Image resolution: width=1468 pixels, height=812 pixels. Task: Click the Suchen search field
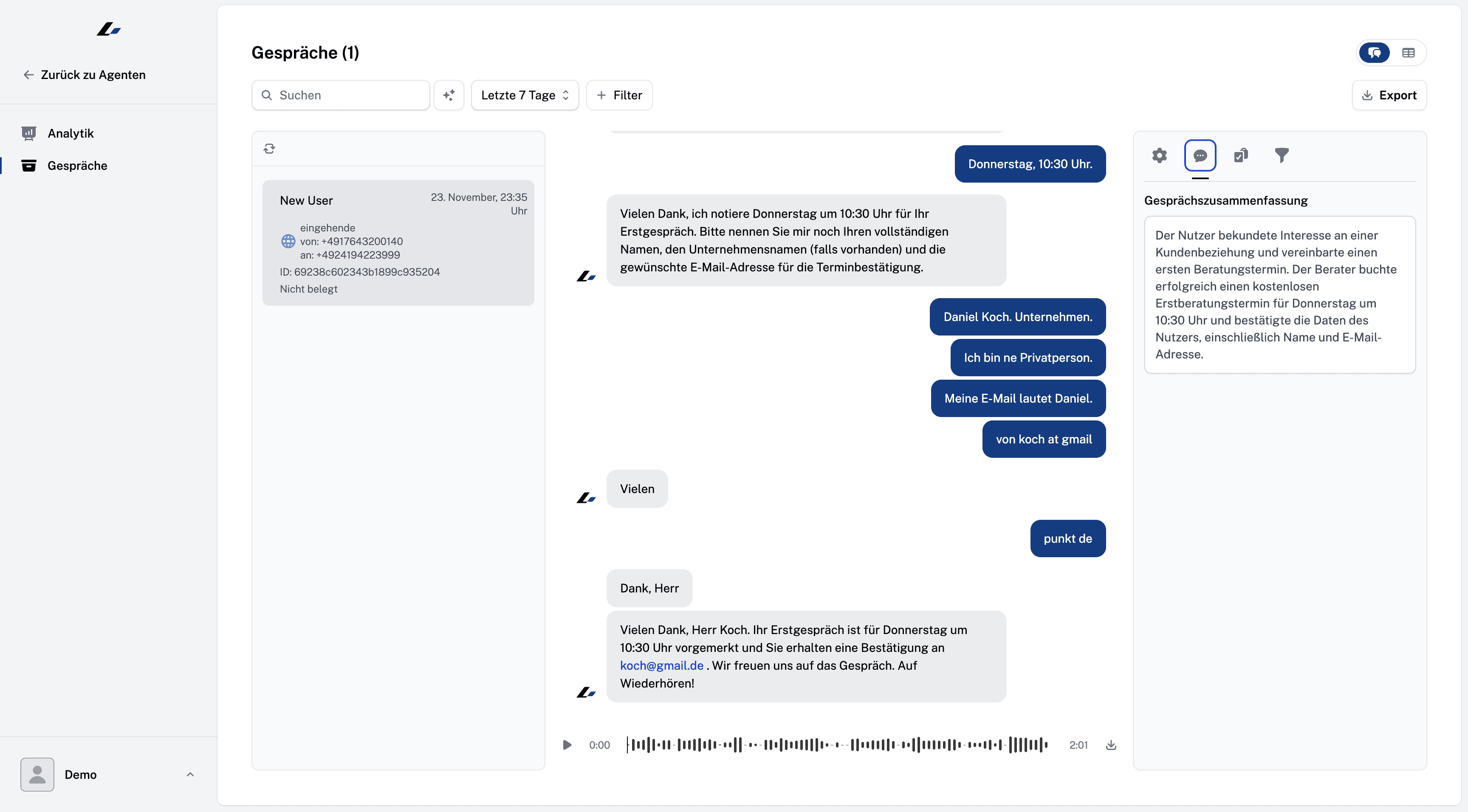tap(347, 95)
